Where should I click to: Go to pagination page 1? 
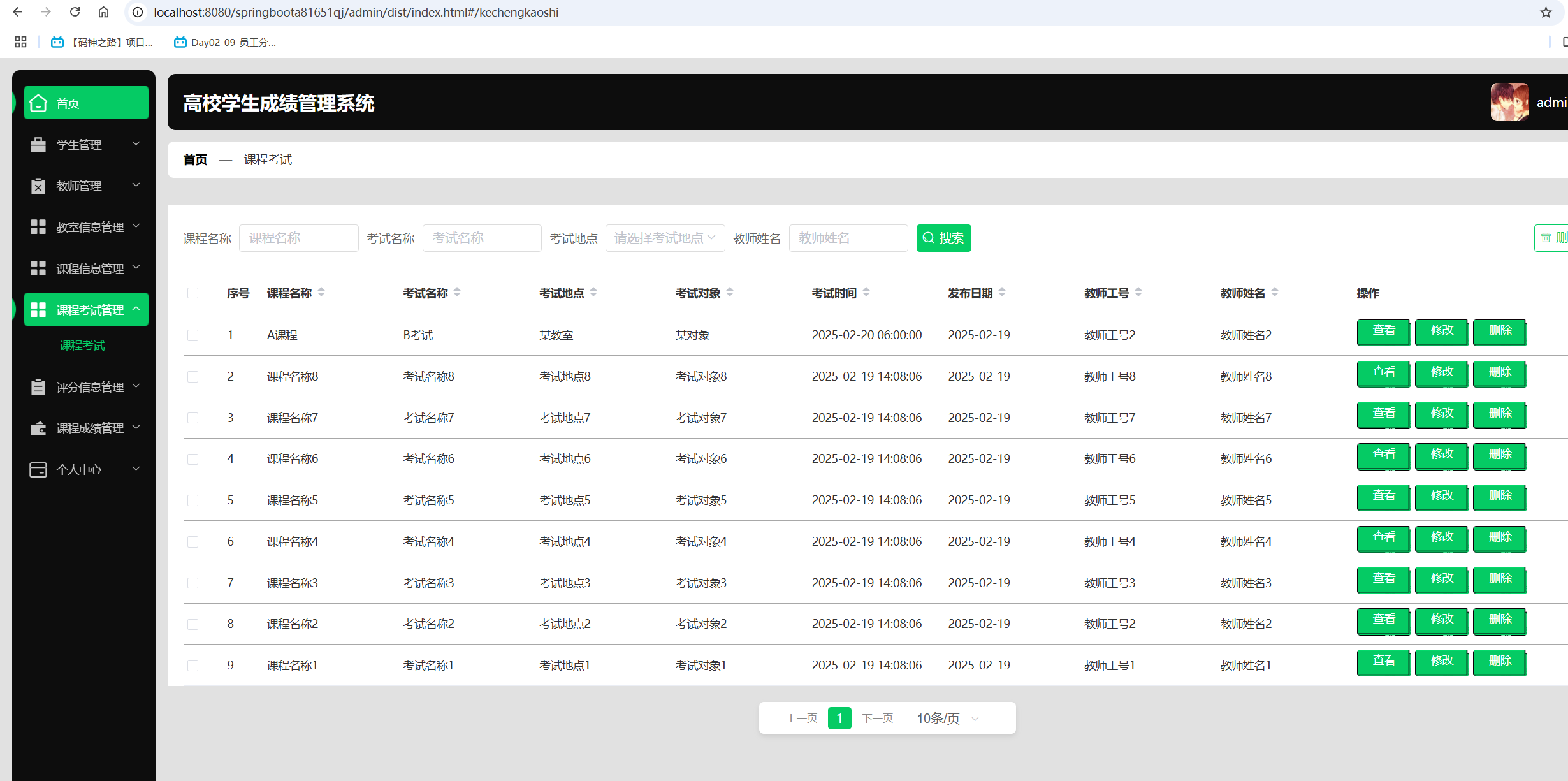[839, 719]
